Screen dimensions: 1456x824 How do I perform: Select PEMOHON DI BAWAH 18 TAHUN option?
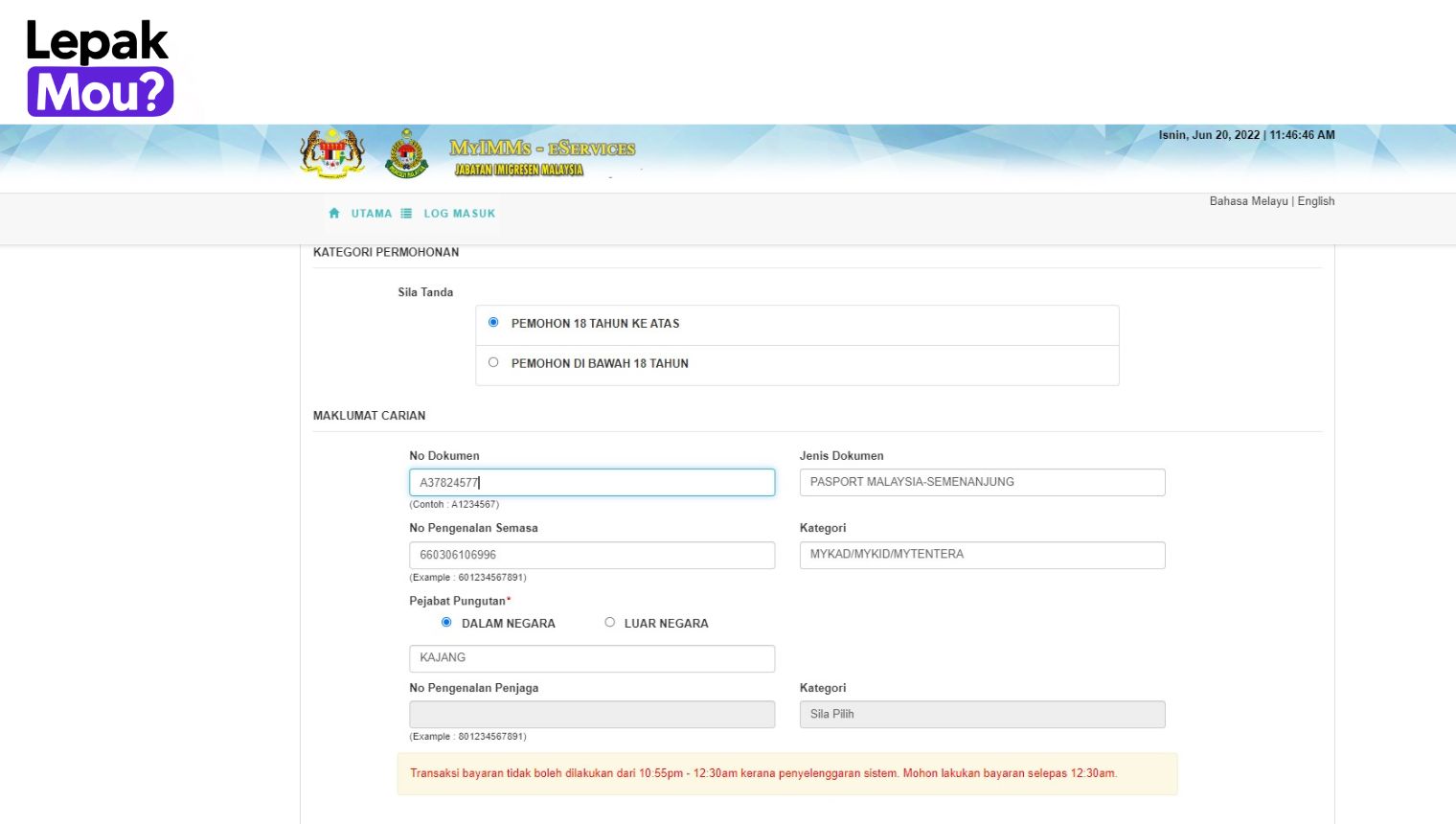click(x=493, y=361)
